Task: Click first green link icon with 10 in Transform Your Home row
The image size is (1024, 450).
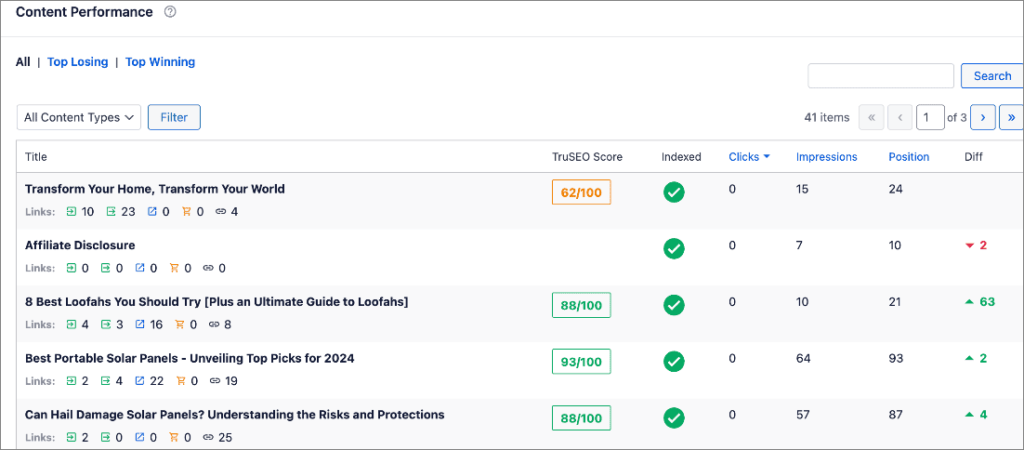Action: [72, 212]
